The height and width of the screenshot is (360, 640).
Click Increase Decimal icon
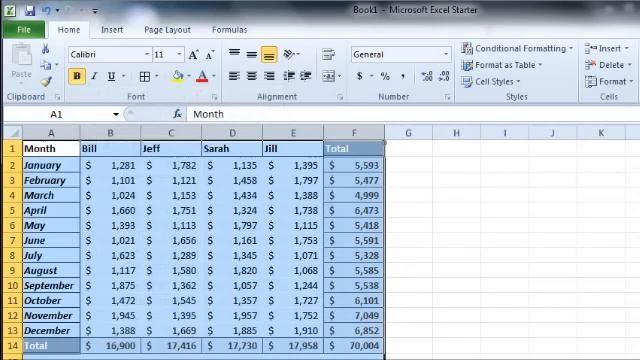coord(427,76)
